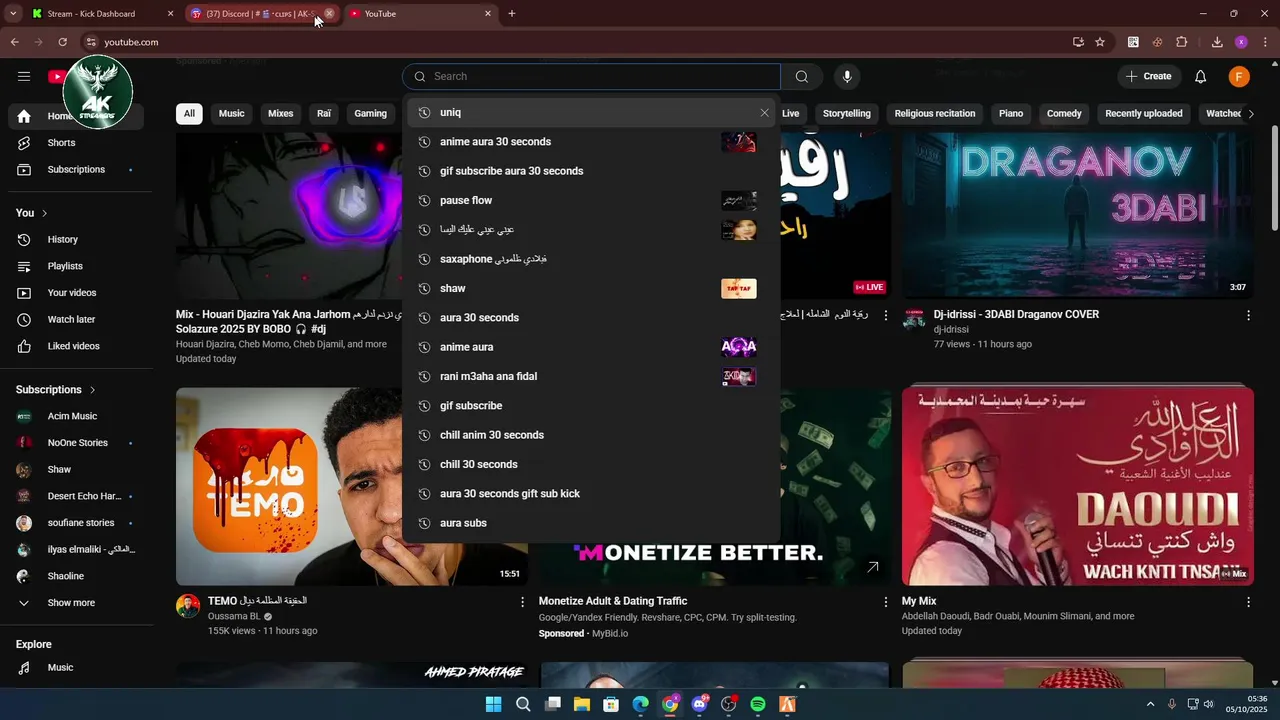This screenshot has height=720, width=1280.
Task: Open the tab search dropdown in browser
Action: 13,14
